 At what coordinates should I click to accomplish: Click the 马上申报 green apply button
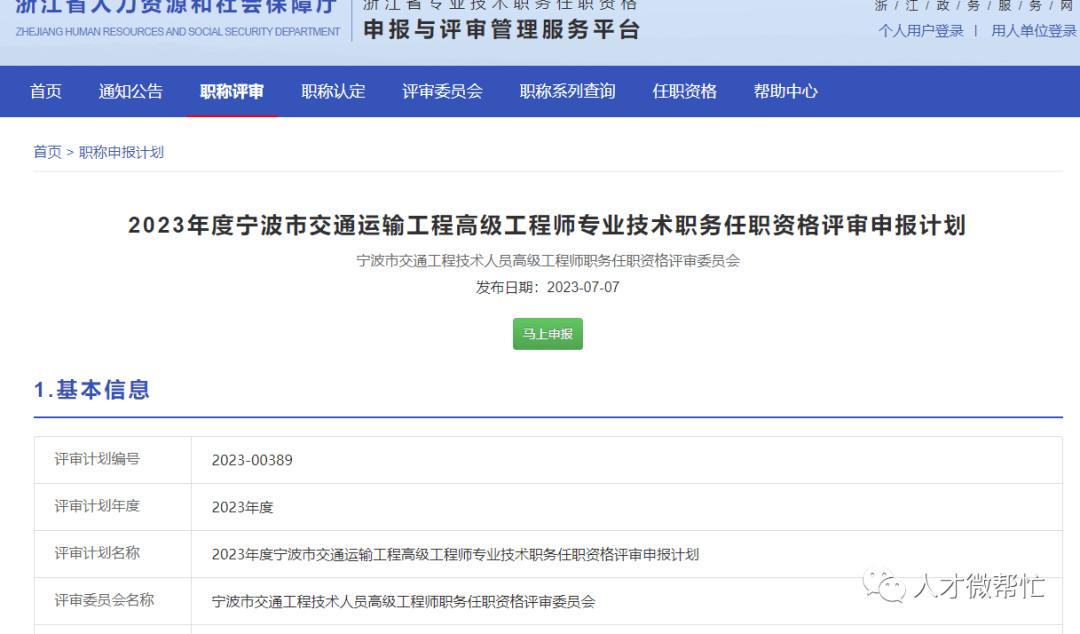pyautogui.click(x=547, y=333)
